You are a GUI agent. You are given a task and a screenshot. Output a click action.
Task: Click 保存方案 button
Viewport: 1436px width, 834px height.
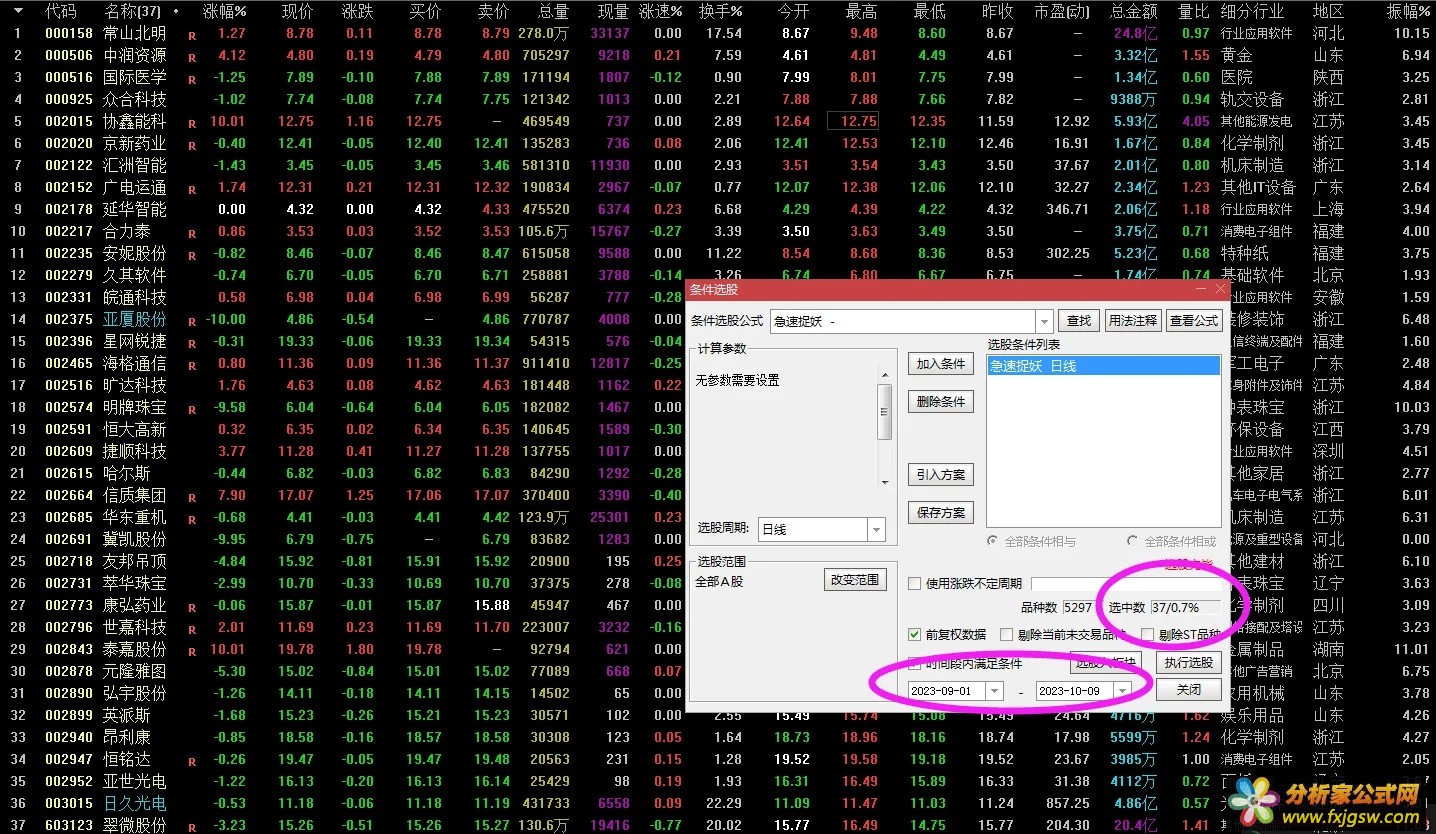click(x=941, y=513)
